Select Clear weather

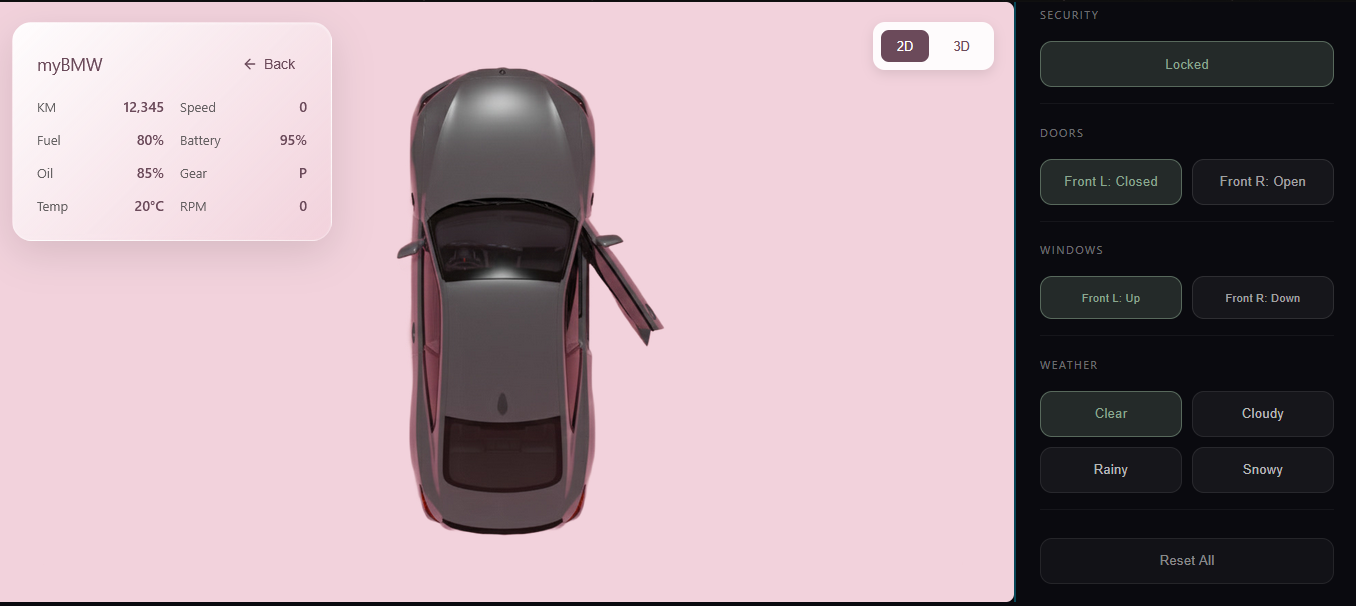tap(1110, 414)
